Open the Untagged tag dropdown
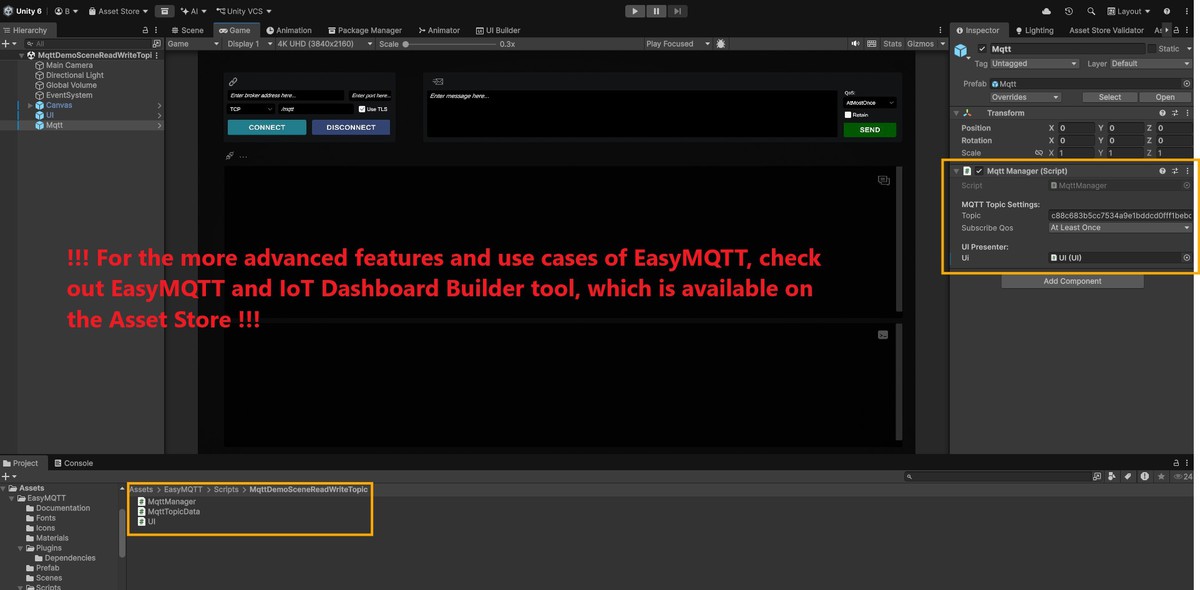The width and height of the screenshot is (1200, 590). (1034, 63)
